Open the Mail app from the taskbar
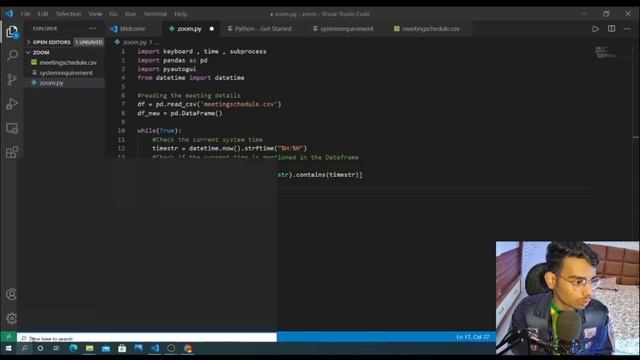Image resolution: width=640 pixels, height=360 pixels. point(106,349)
